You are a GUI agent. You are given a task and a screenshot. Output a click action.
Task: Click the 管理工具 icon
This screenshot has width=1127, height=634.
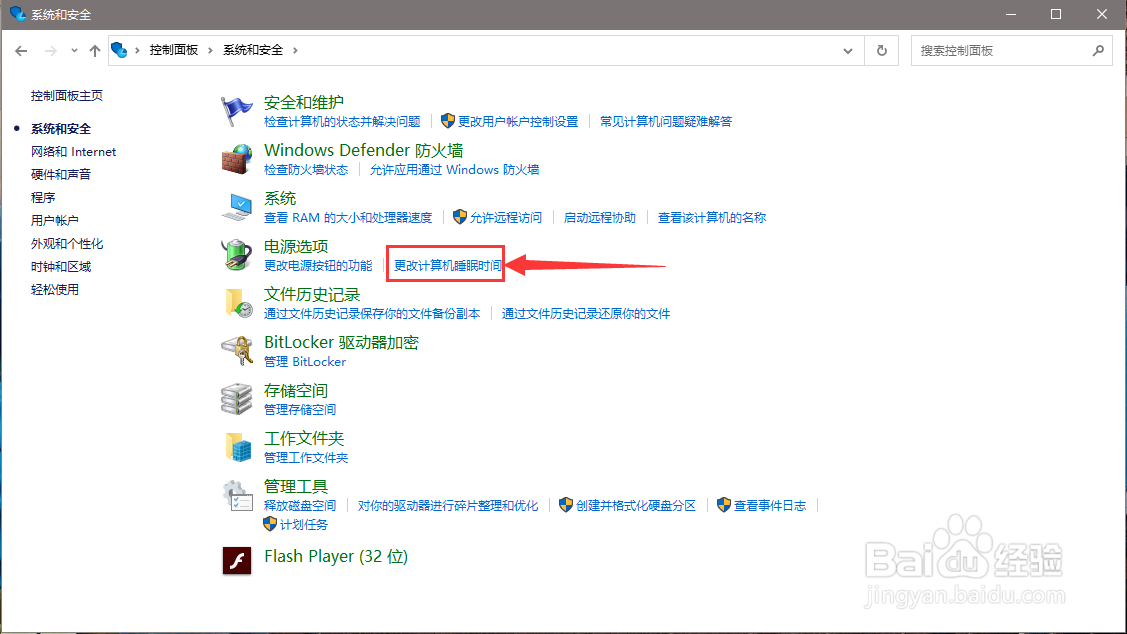pyautogui.click(x=237, y=495)
